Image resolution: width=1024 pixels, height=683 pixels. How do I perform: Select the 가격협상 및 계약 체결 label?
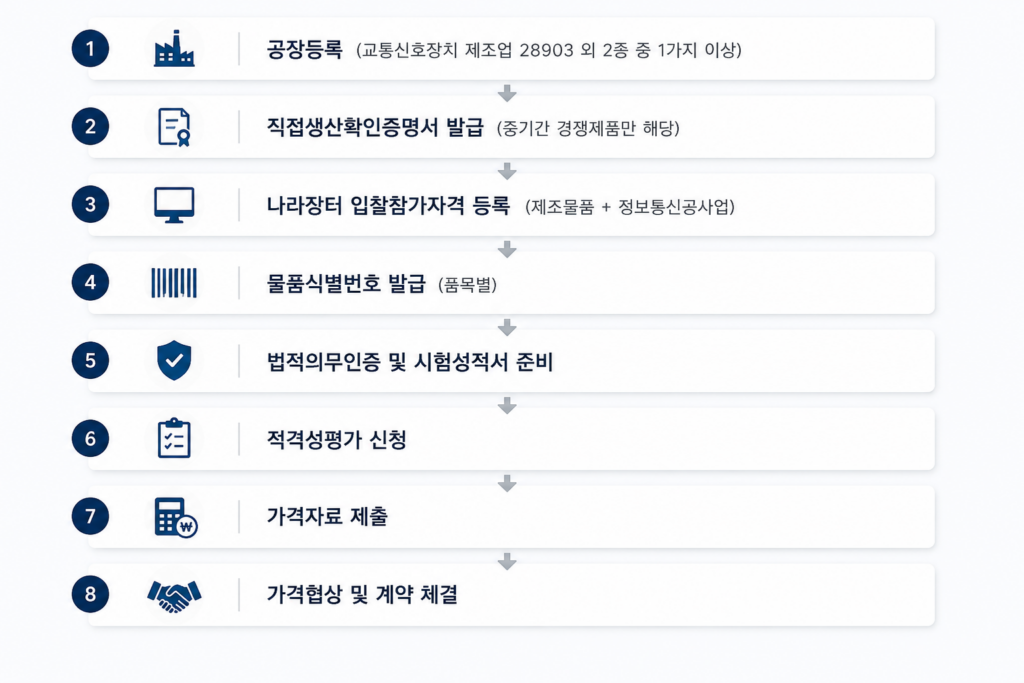[x=362, y=595]
